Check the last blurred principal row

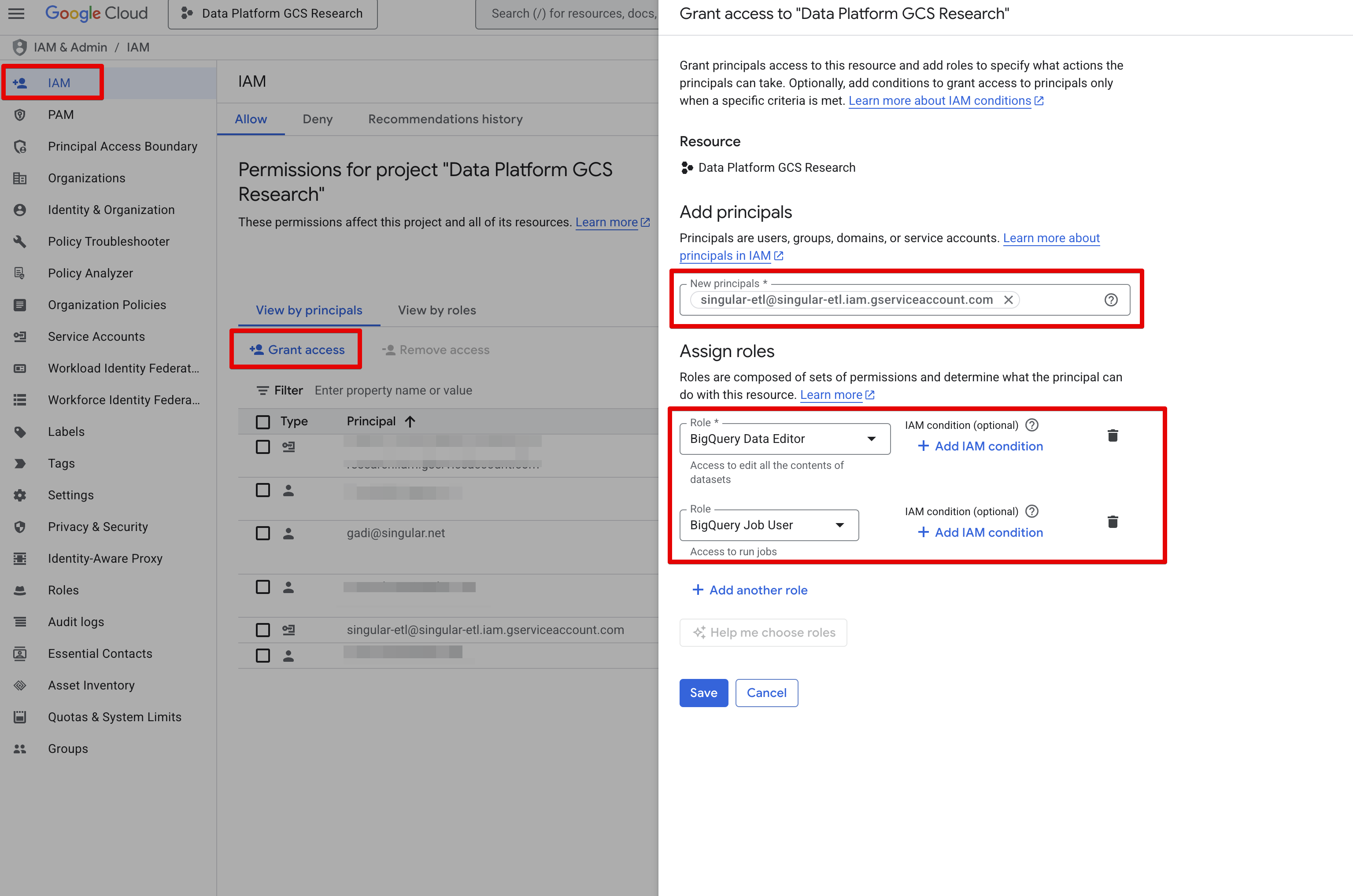click(263, 656)
